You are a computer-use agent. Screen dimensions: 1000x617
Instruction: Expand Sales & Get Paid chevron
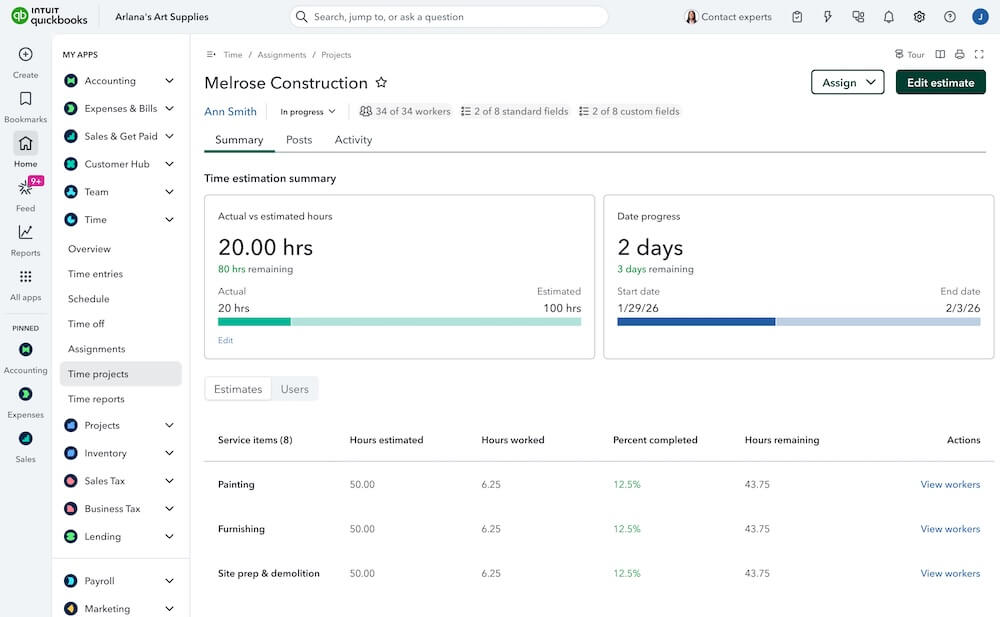[170, 137]
